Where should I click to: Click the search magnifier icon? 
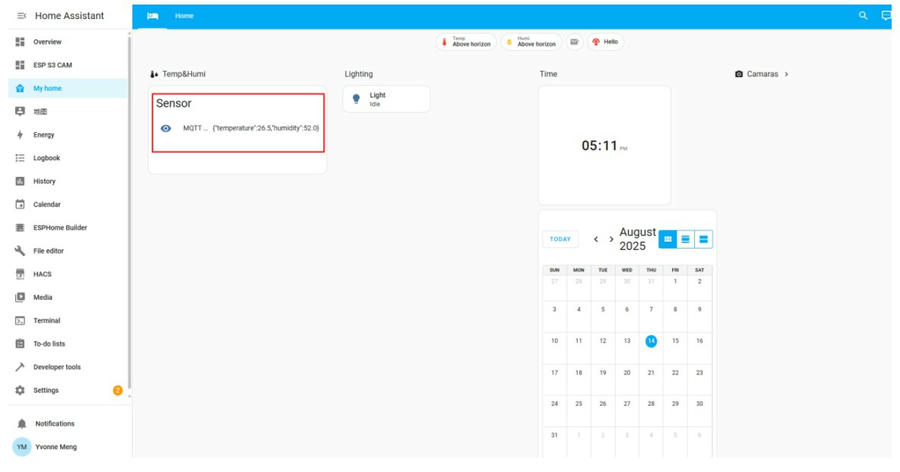tap(863, 16)
